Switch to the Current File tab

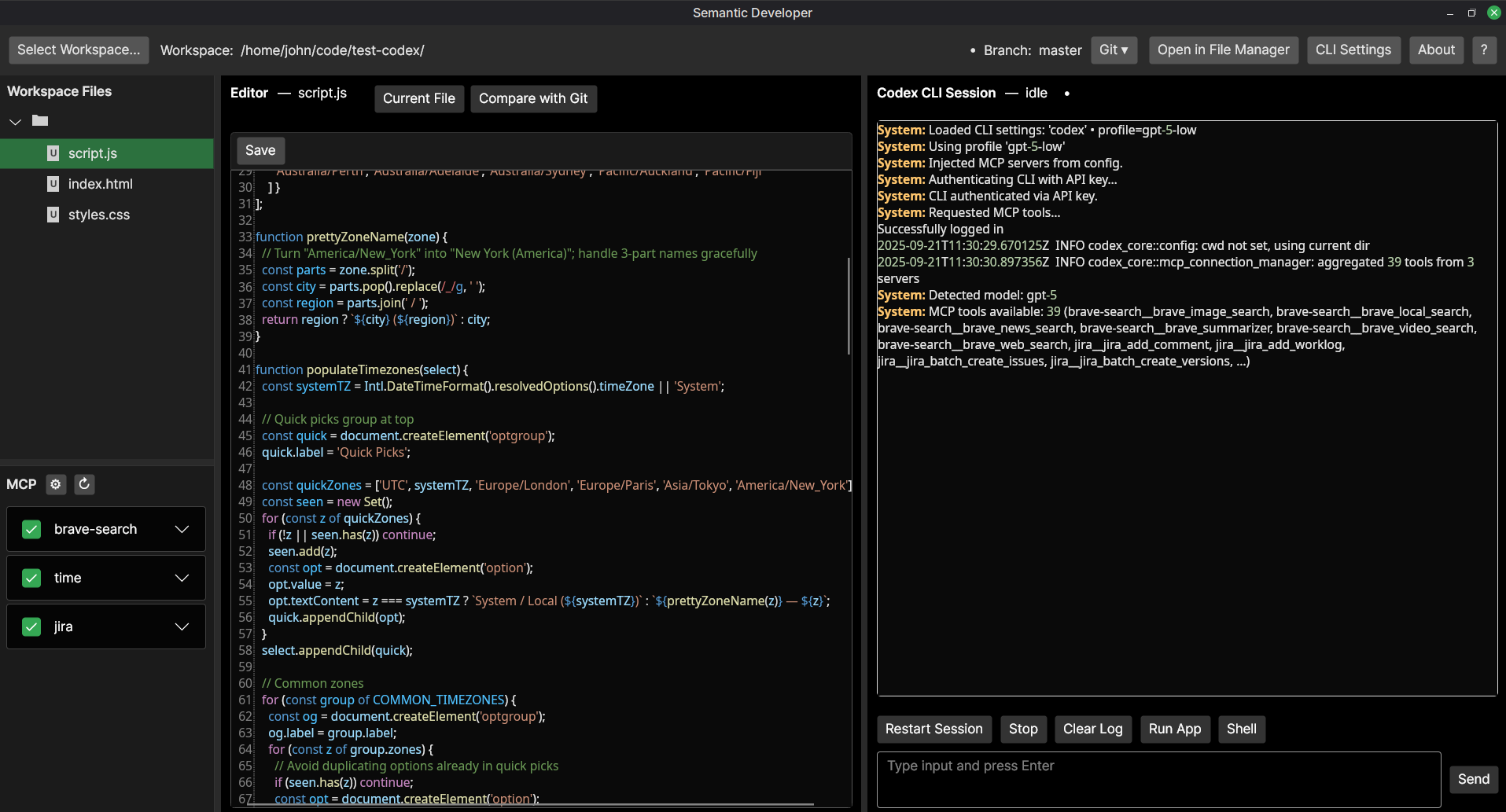[418, 98]
